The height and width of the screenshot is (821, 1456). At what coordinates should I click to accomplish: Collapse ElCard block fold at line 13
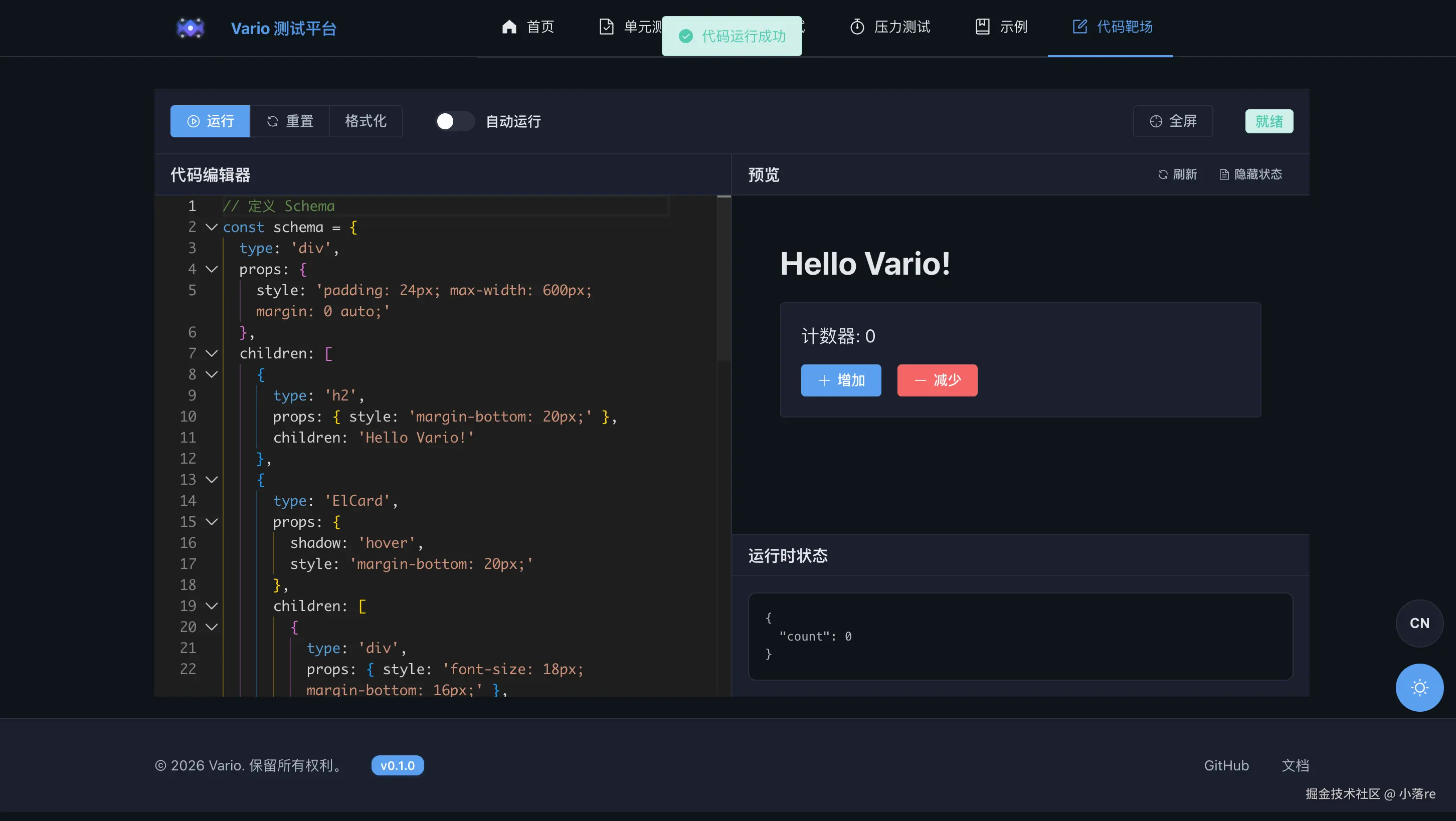(212, 480)
